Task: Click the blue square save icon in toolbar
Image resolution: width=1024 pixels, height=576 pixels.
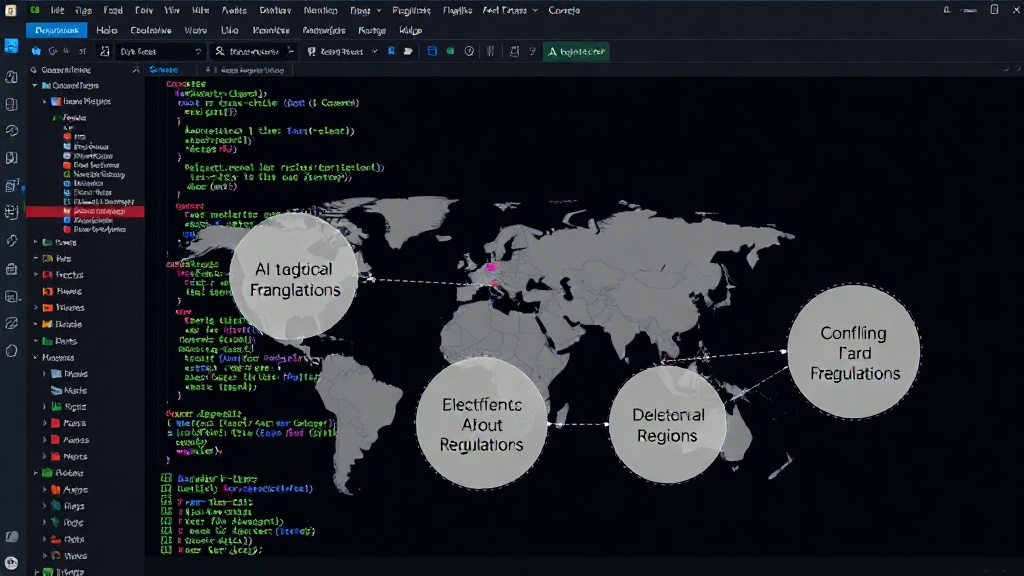Action: point(432,51)
